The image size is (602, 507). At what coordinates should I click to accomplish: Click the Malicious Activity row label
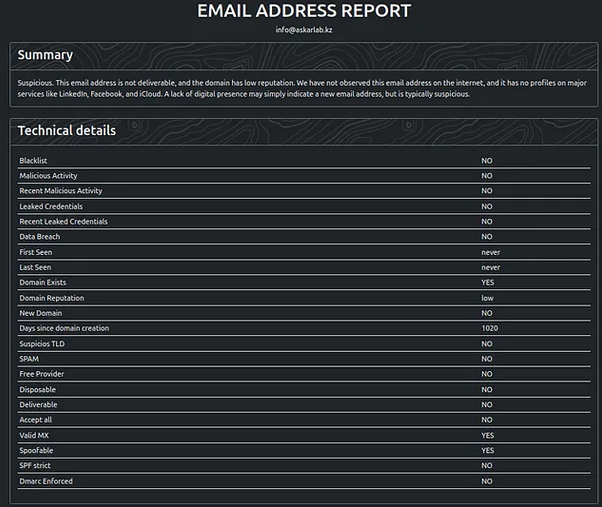pyautogui.click(x=48, y=175)
